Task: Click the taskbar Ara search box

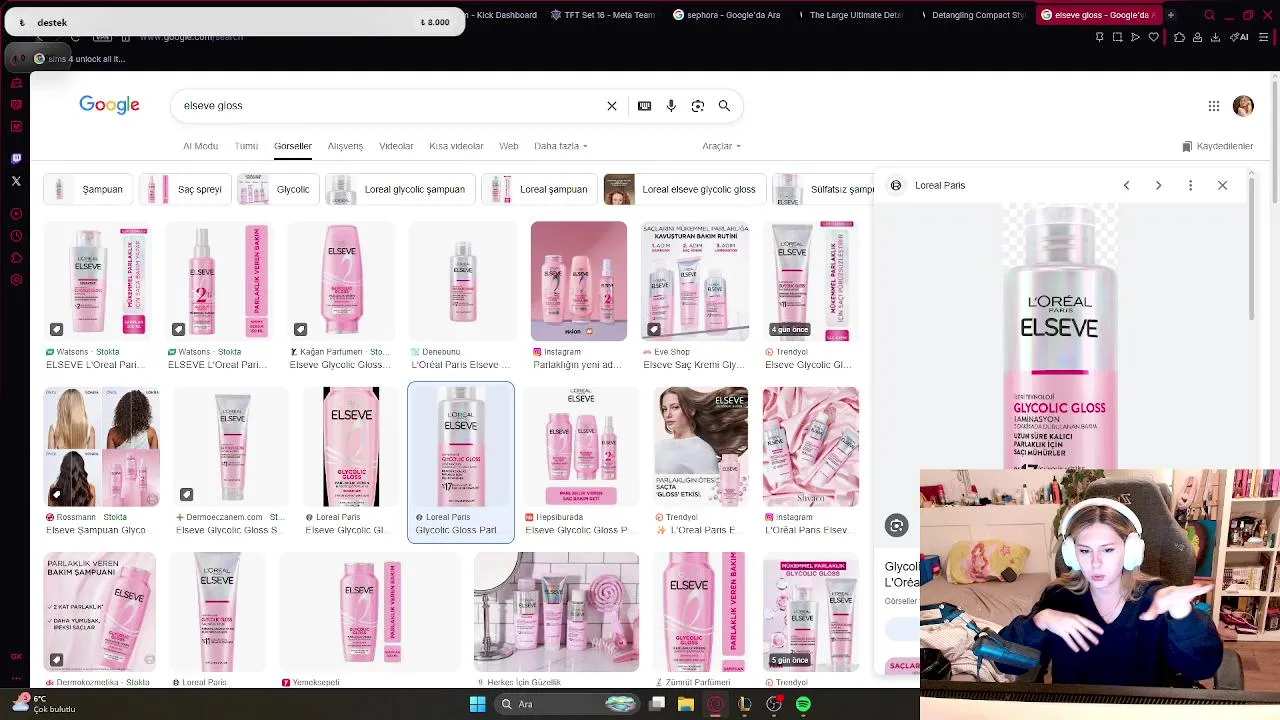Action: click(567, 704)
